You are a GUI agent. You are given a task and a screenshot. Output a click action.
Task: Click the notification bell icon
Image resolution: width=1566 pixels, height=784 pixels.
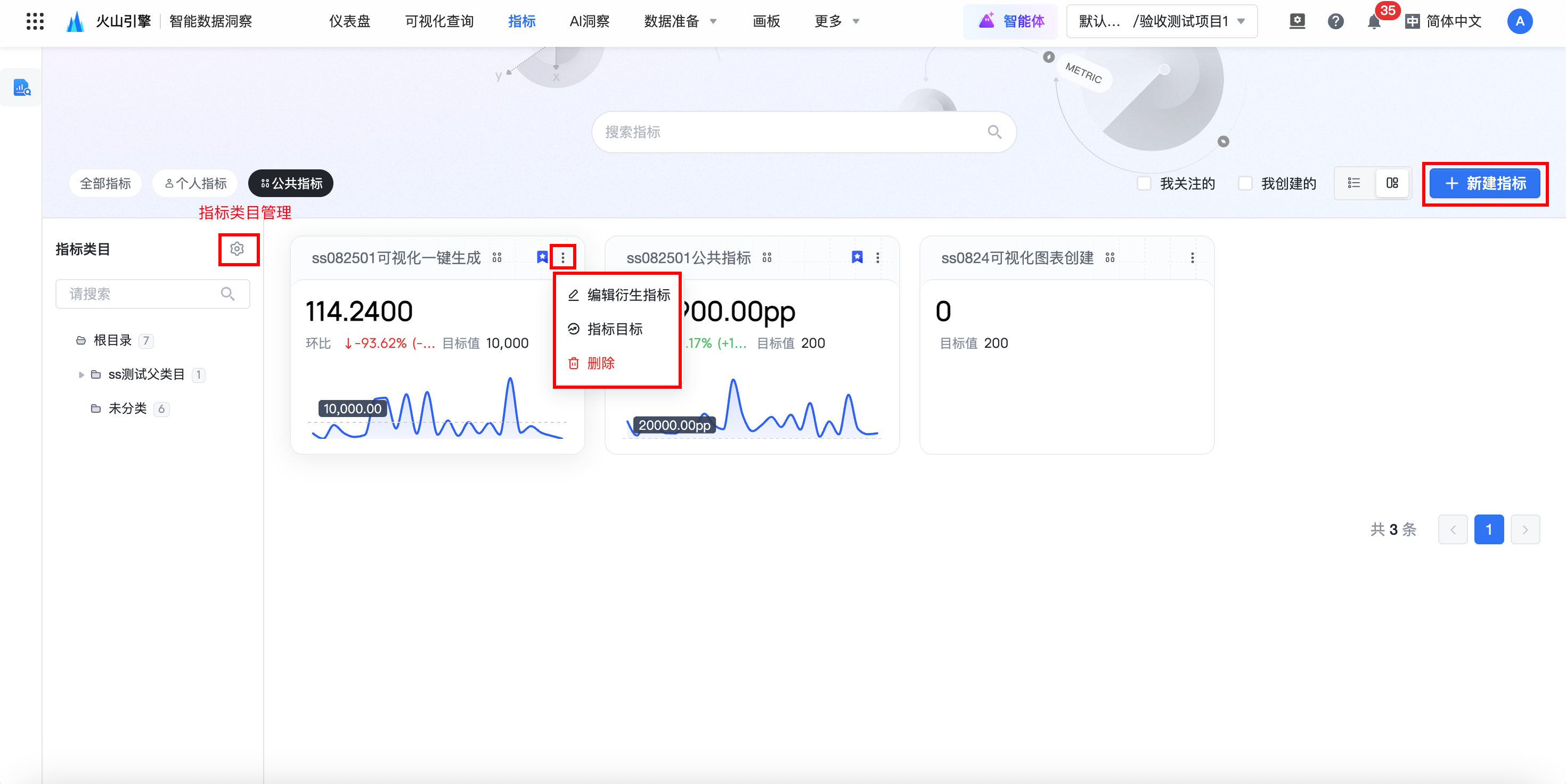point(1373,22)
